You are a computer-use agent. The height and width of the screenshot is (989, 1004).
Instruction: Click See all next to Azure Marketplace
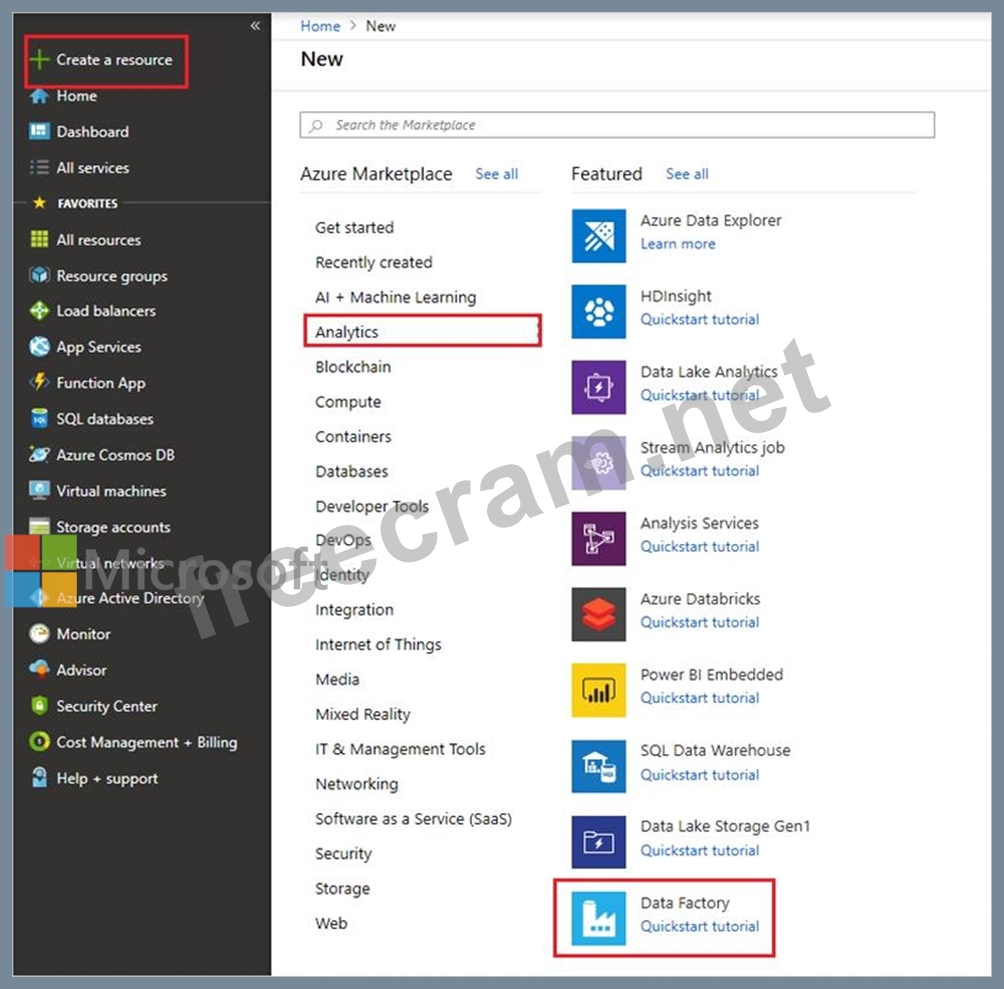click(x=497, y=174)
